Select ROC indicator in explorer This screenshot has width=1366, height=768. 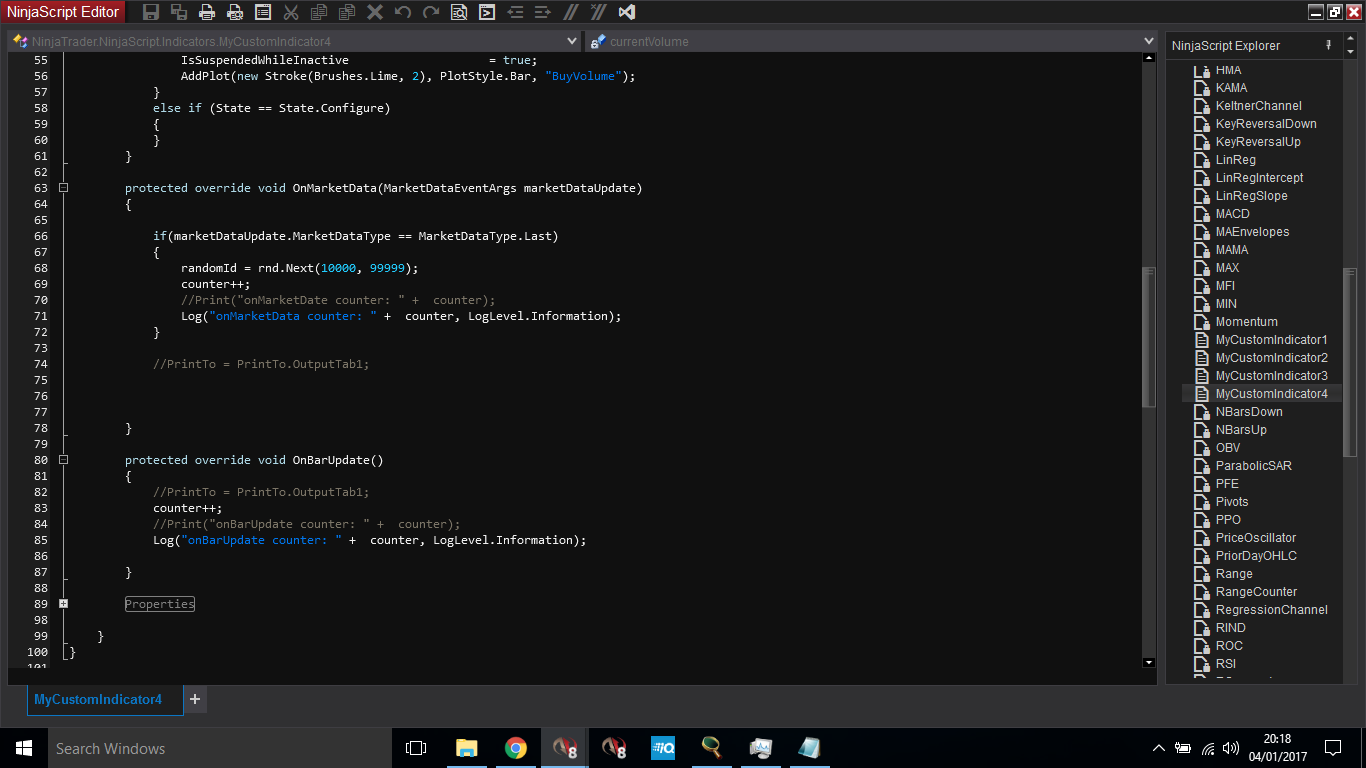1229,646
